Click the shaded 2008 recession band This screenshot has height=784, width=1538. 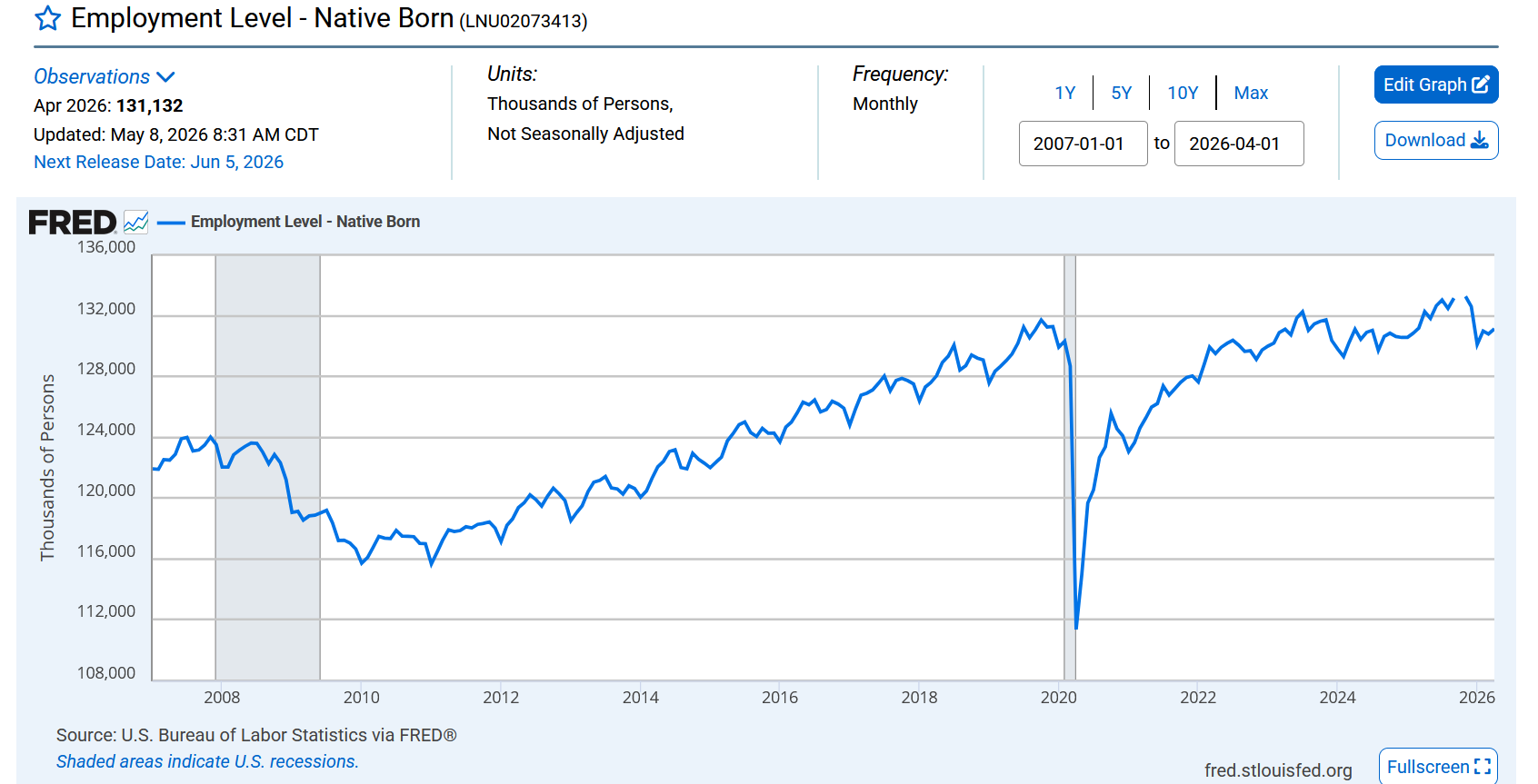267,467
